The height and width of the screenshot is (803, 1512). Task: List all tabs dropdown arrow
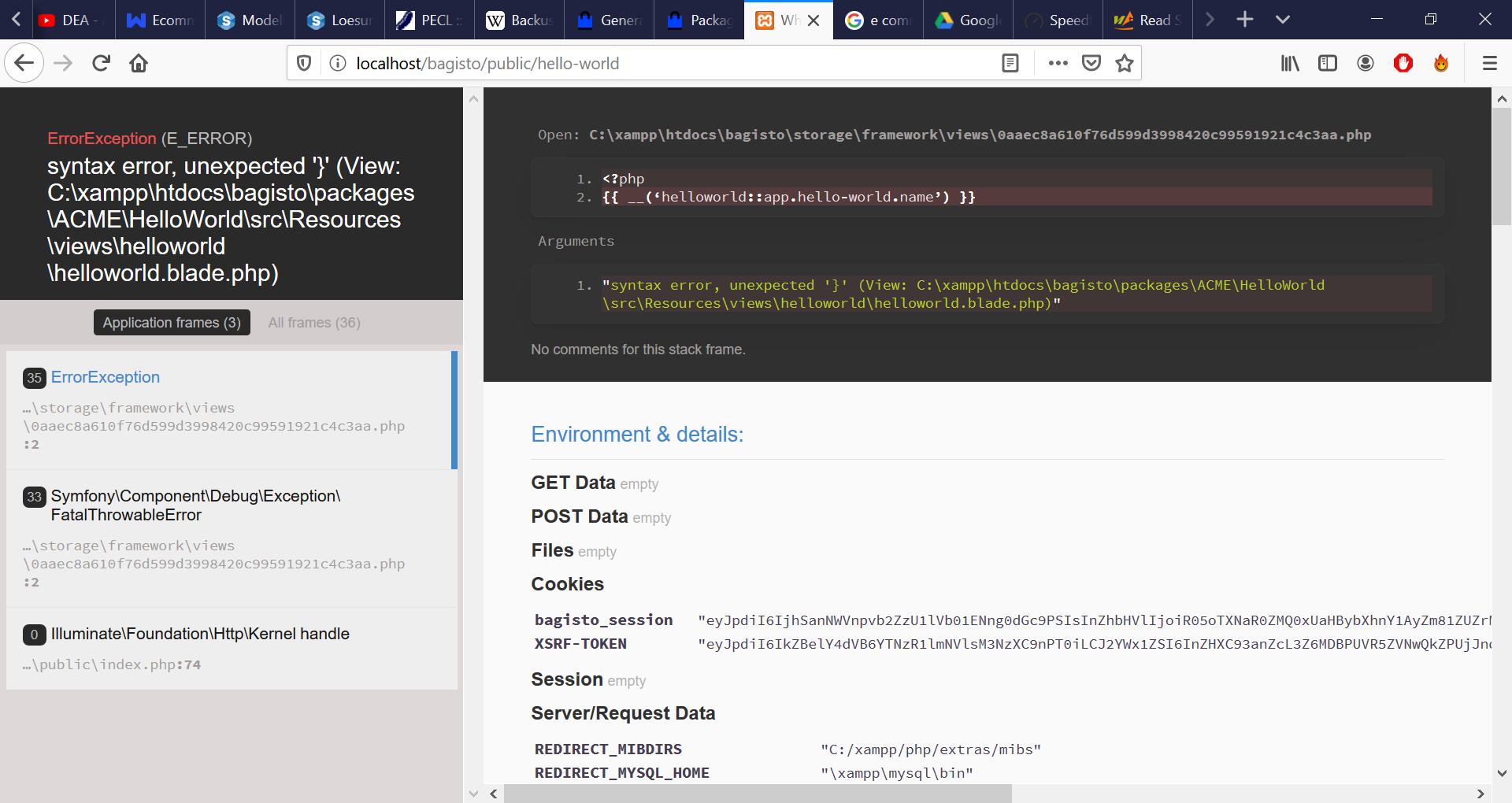[x=1283, y=20]
